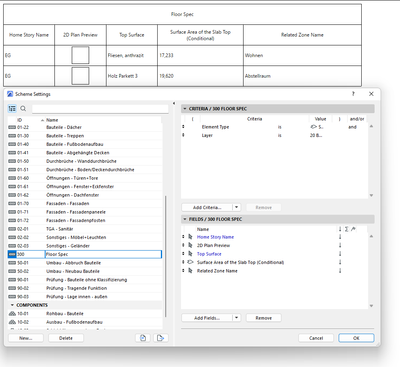The height and width of the screenshot is (367, 400).
Task: Click the flag column header icon in Fields
Action: tap(353, 229)
